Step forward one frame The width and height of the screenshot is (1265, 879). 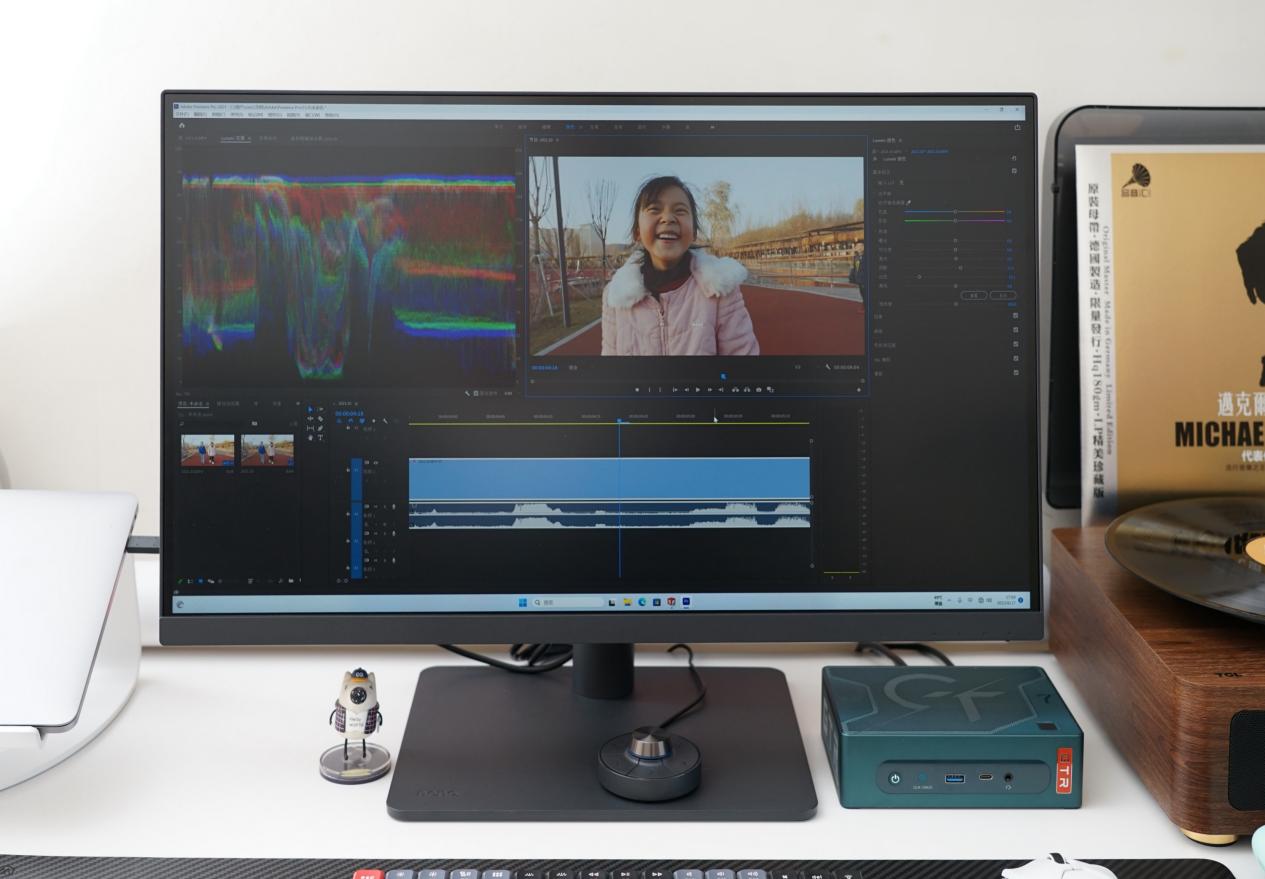[x=710, y=389]
